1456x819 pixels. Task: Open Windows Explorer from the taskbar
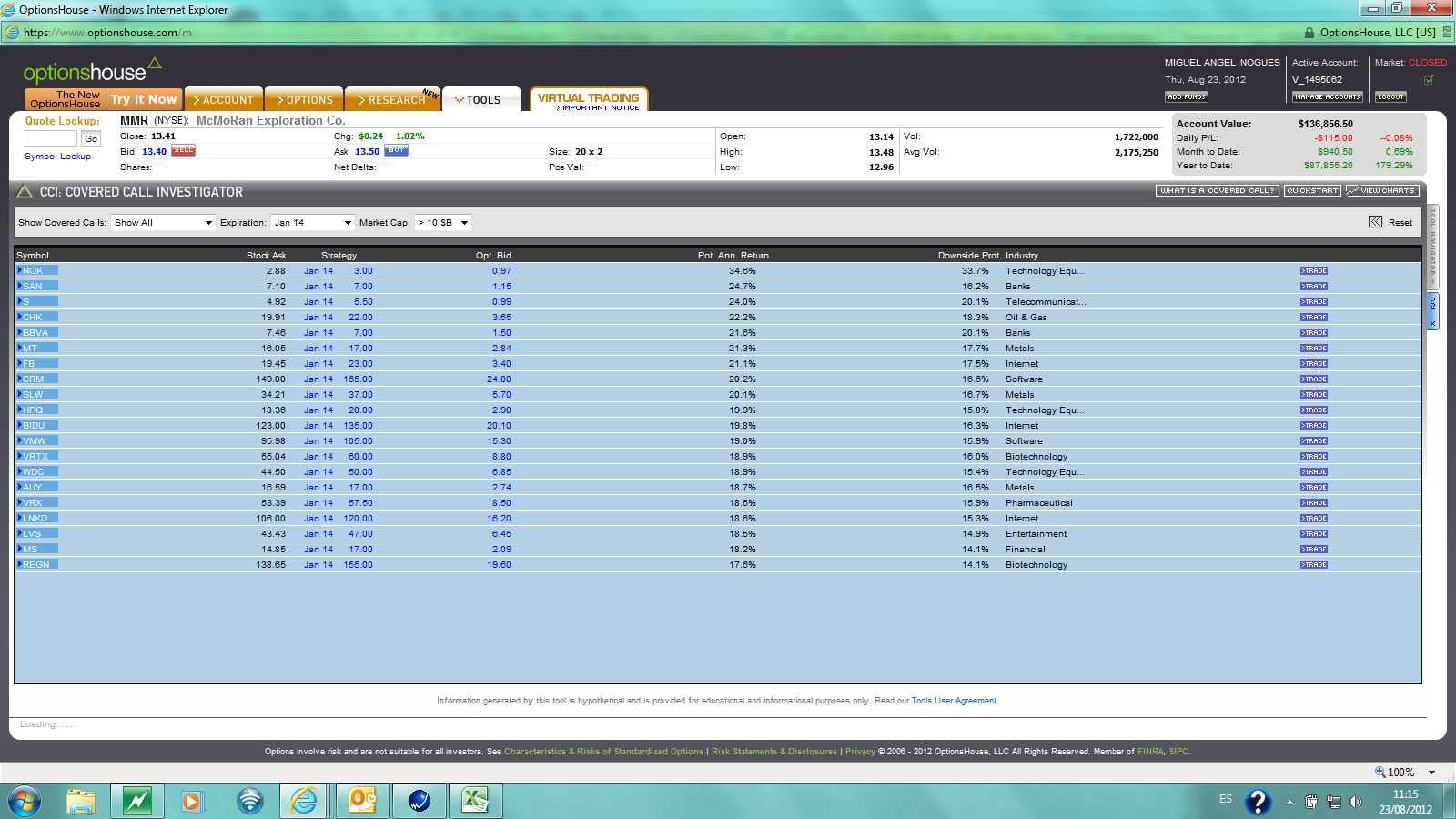[x=81, y=801]
